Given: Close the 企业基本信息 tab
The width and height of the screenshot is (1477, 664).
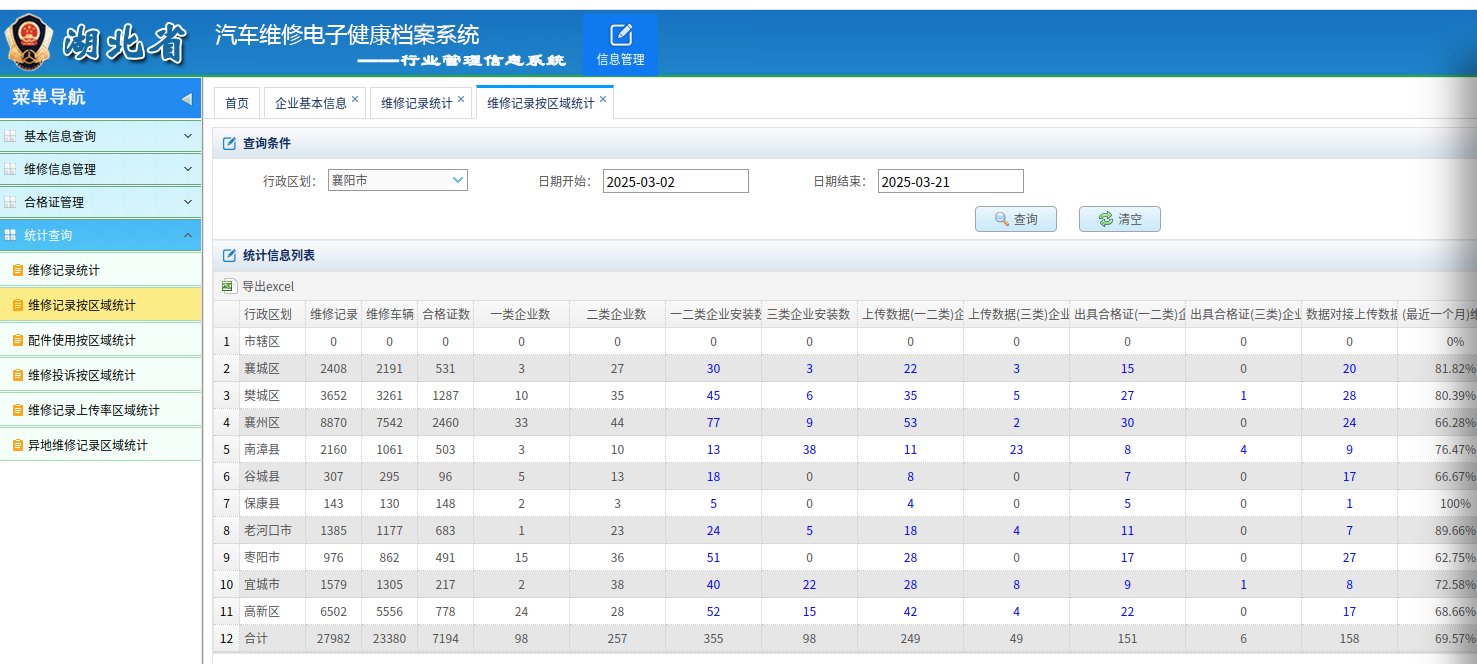Looking at the screenshot, I should 355,99.
